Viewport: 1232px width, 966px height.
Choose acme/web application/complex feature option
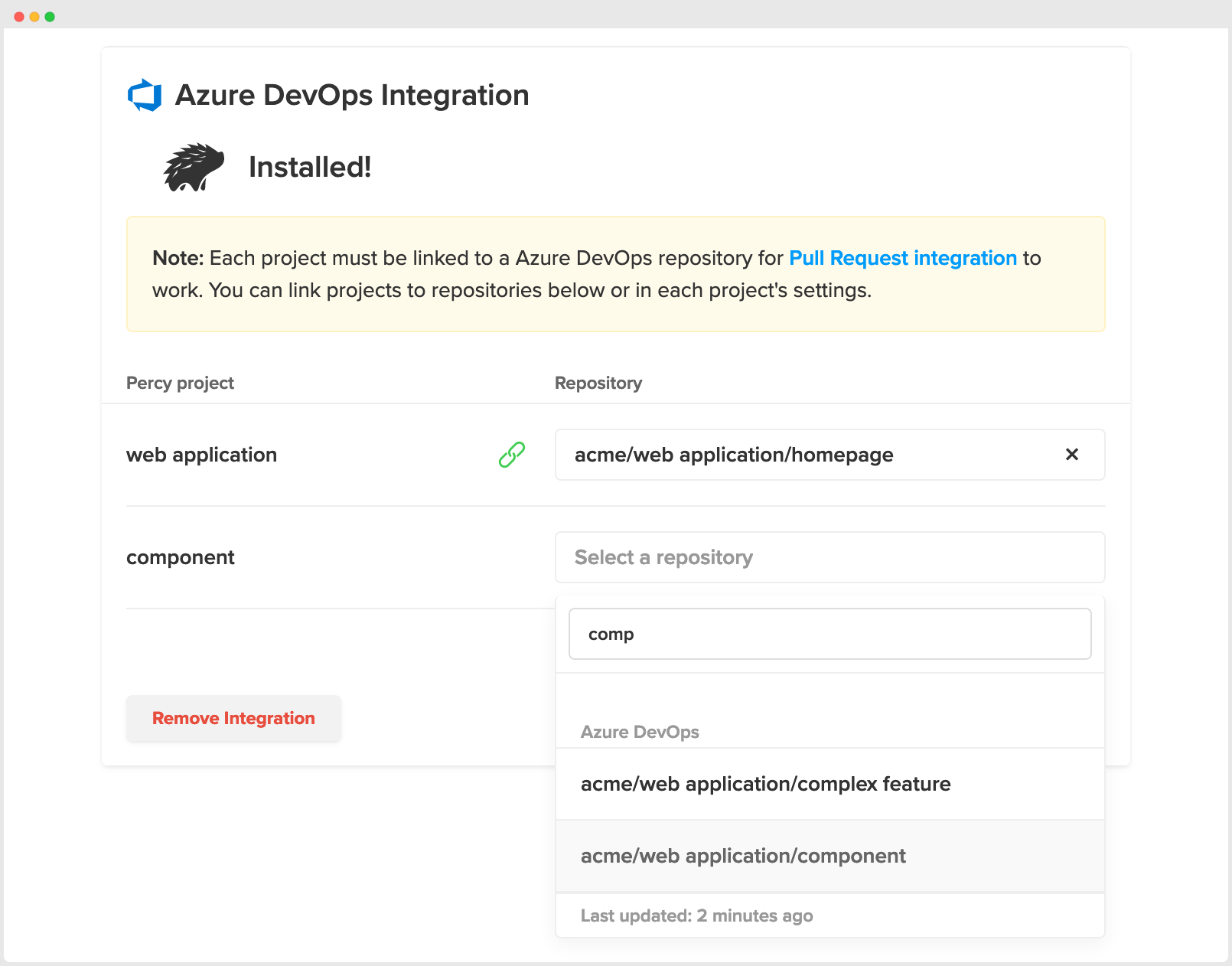829,784
